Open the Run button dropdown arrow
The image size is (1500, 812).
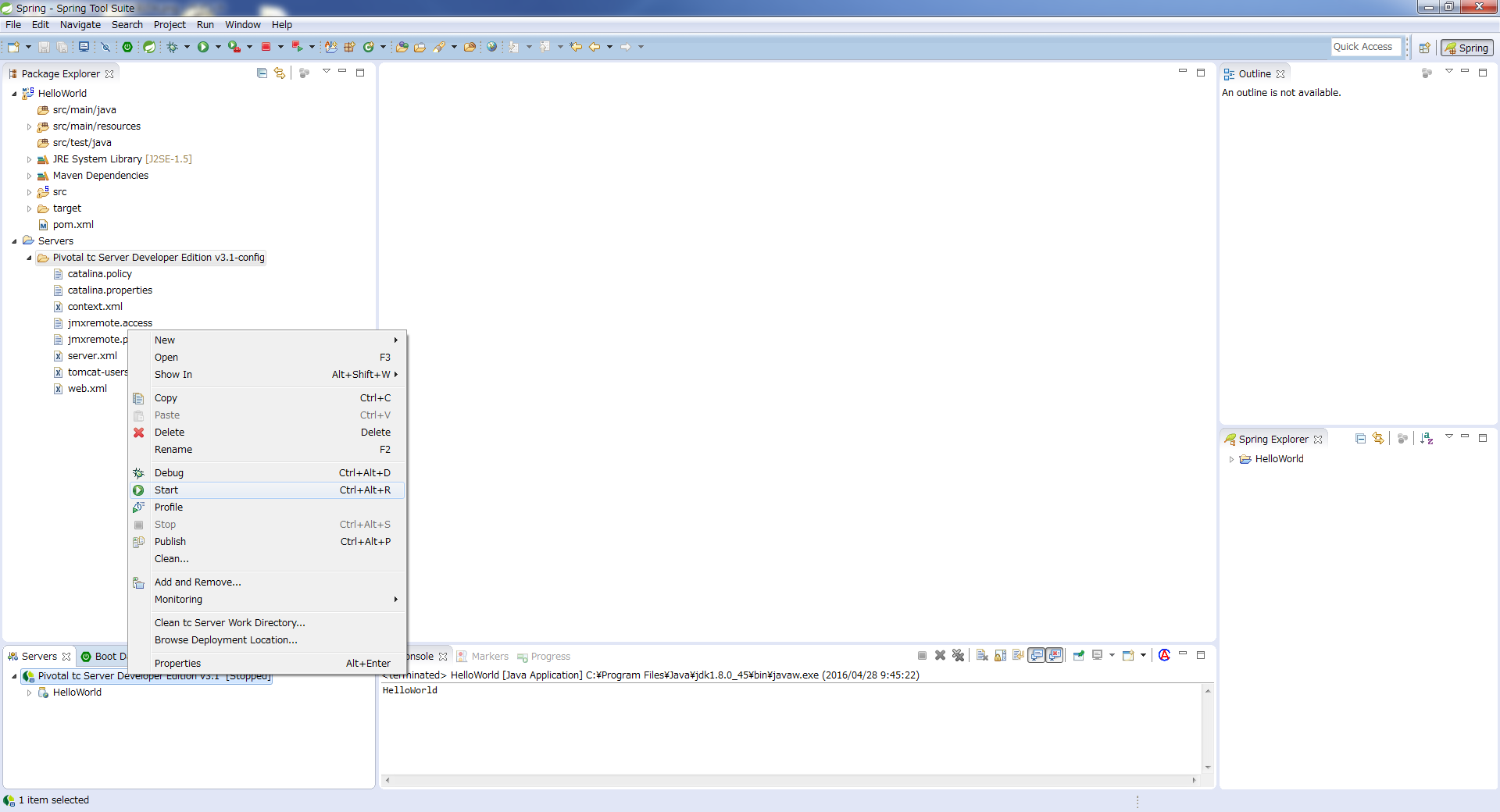point(218,47)
